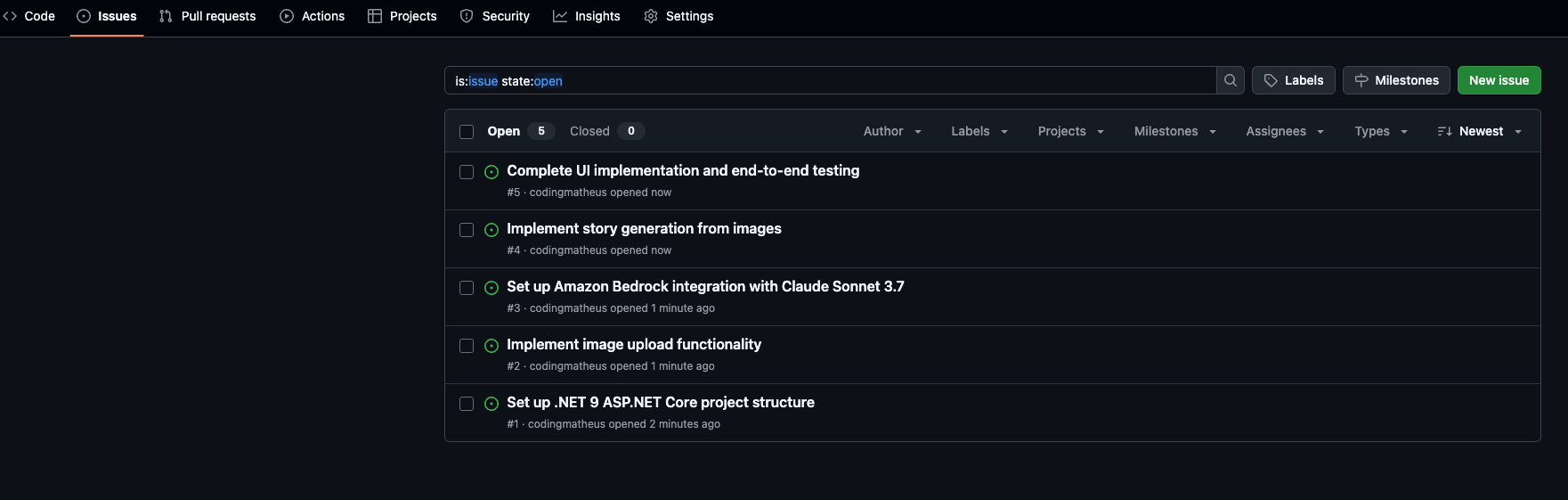Open the Issues repository tab

pyautogui.click(x=107, y=16)
